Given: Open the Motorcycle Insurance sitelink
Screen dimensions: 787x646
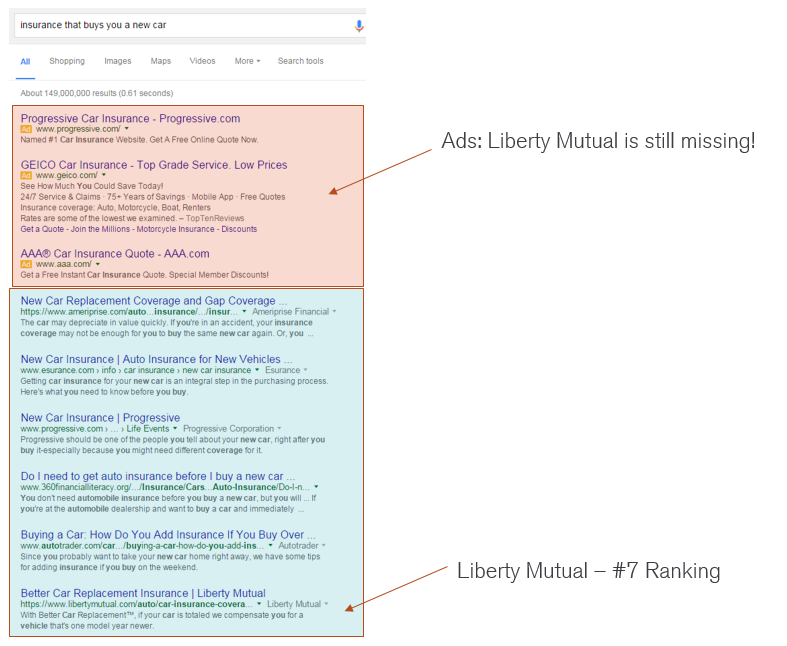Looking at the screenshot, I should (176, 229).
